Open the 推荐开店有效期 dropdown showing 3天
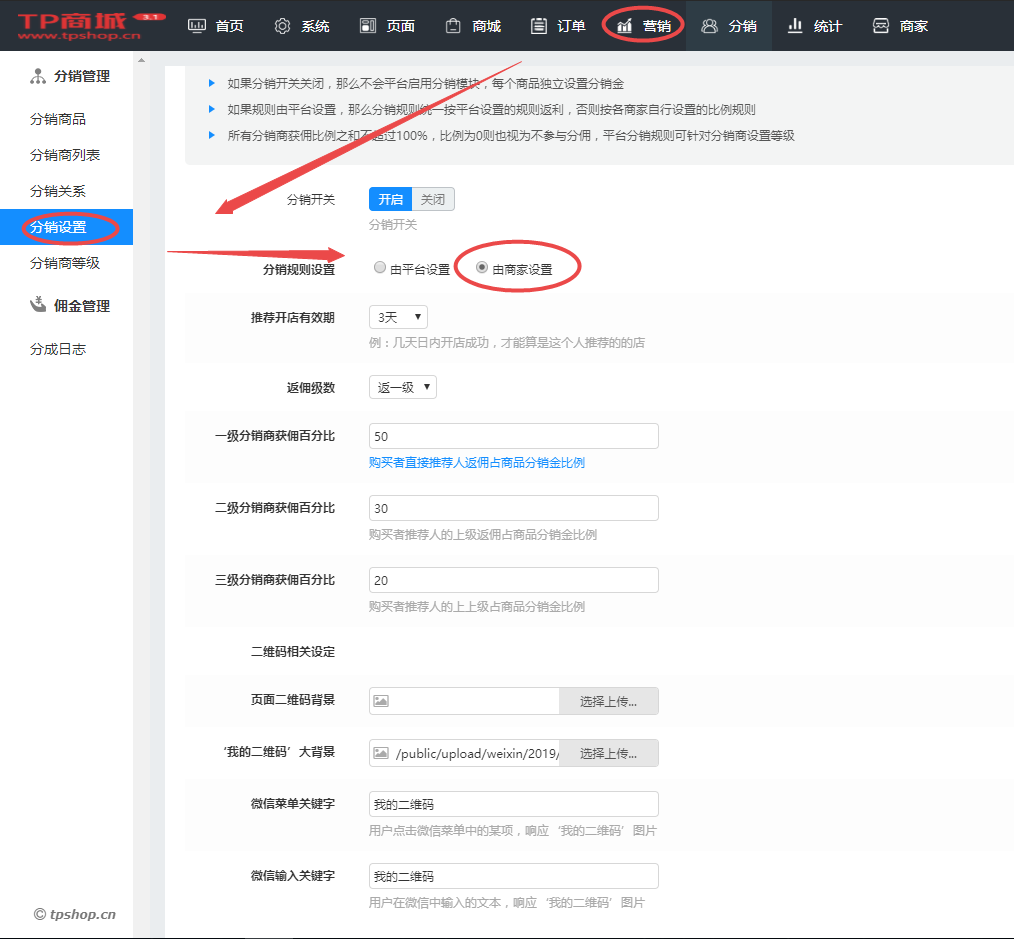 coord(398,317)
